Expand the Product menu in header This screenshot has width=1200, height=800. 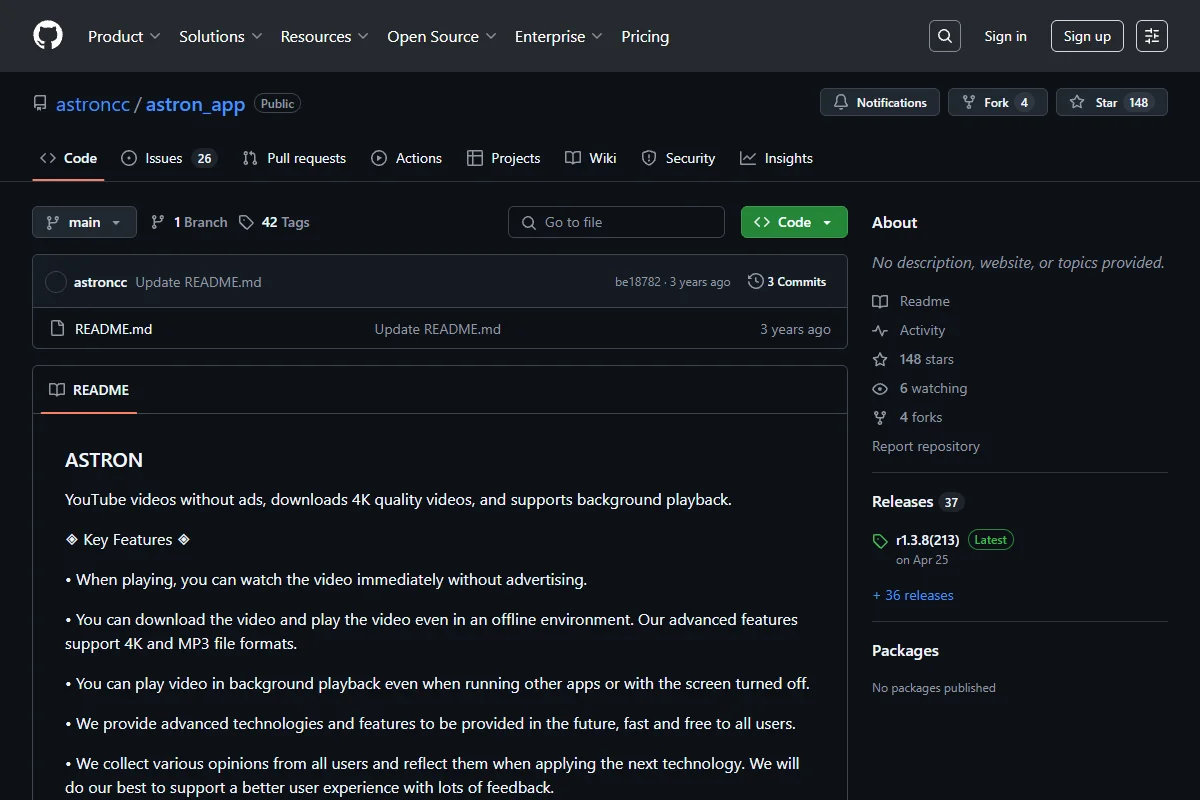(124, 36)
